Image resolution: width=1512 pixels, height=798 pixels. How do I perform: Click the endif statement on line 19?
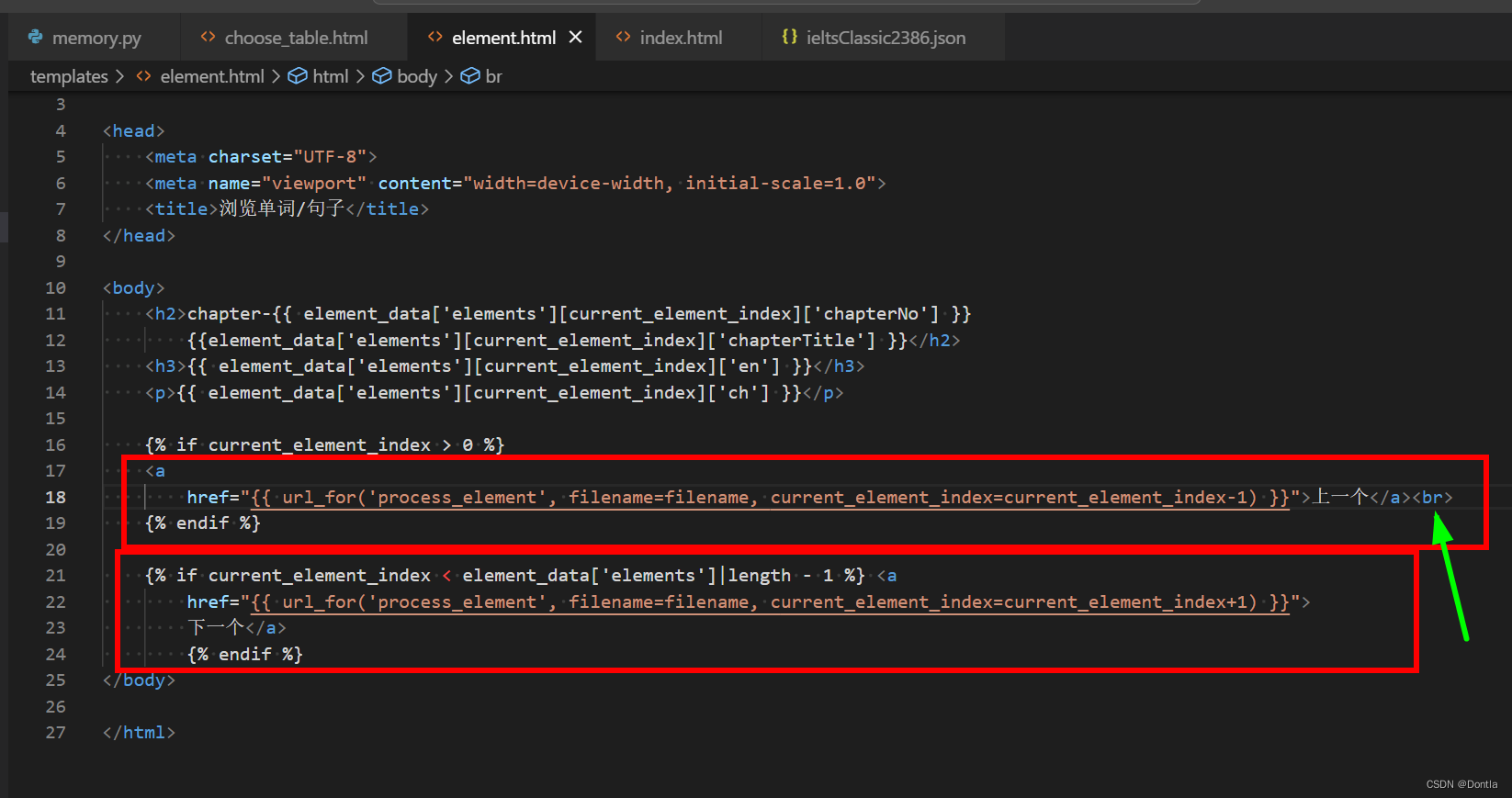click(203, 523)
